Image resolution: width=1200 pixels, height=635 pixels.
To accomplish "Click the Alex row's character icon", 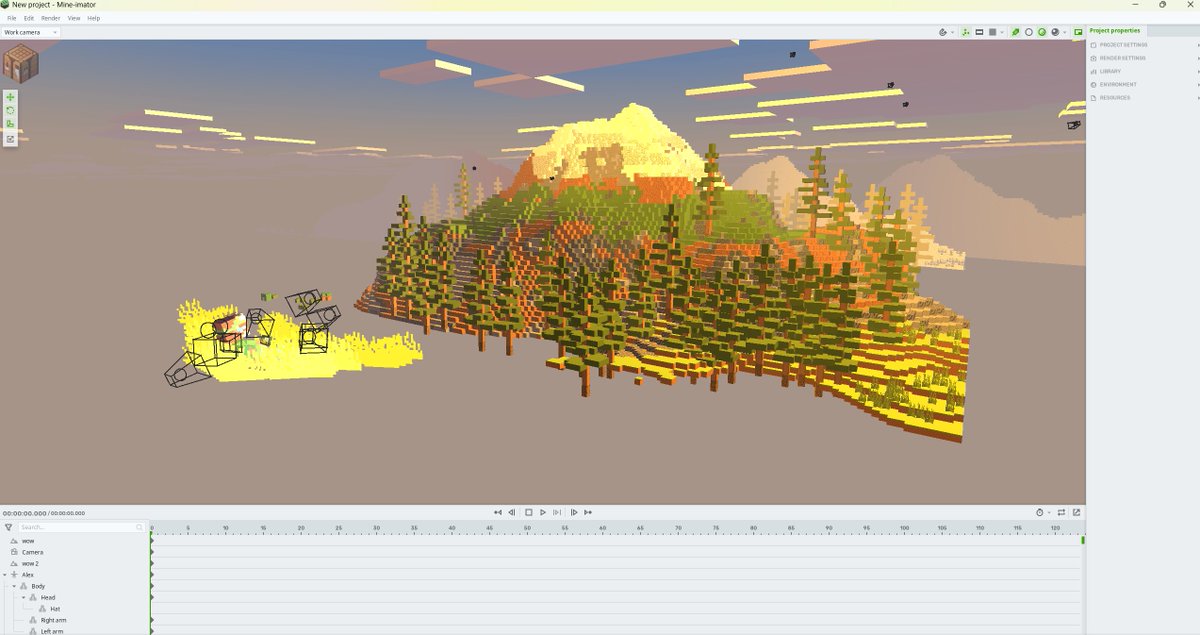I will 14,575.
